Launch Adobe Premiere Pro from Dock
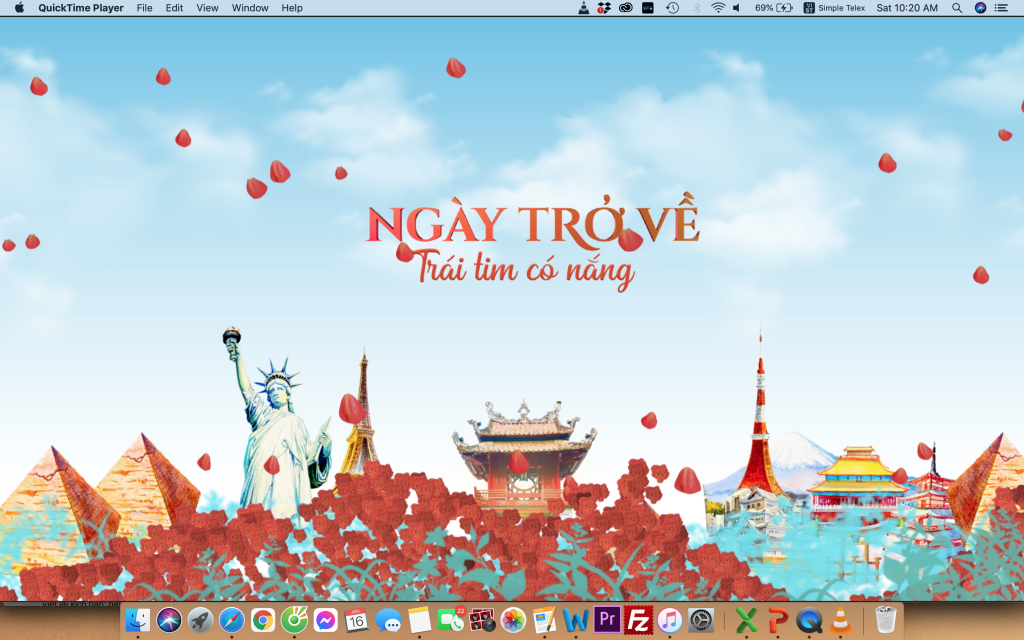 click(607, 619)
